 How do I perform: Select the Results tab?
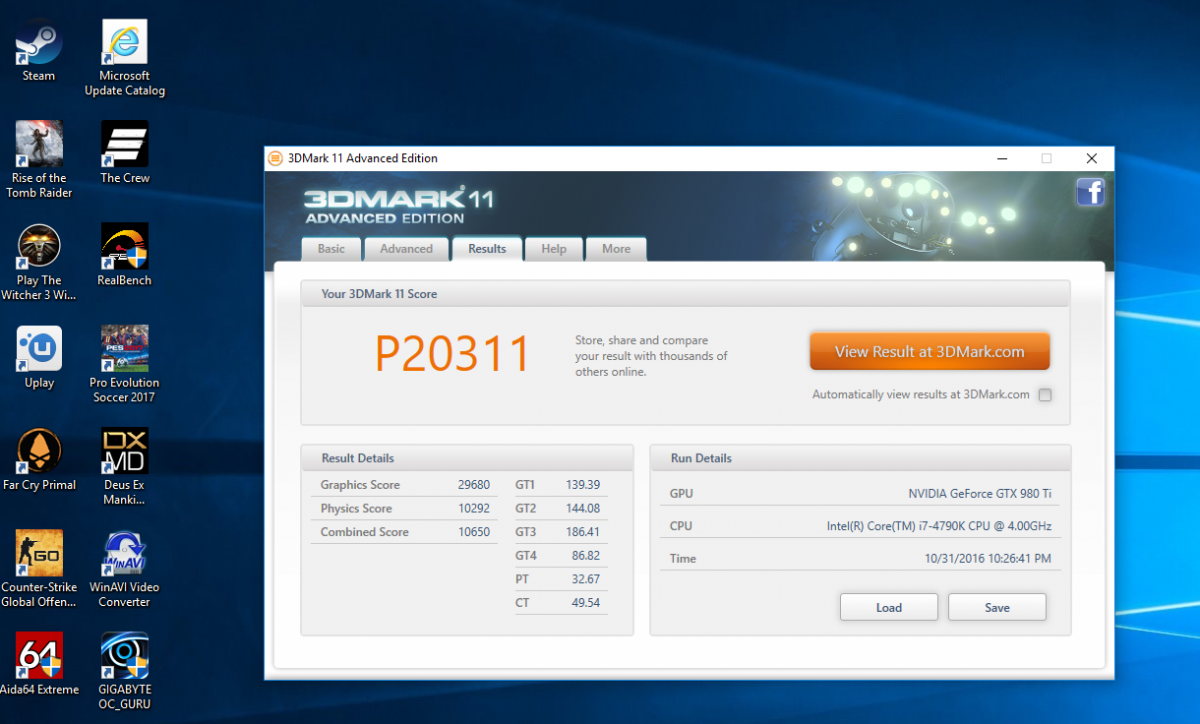pos(487,249)
